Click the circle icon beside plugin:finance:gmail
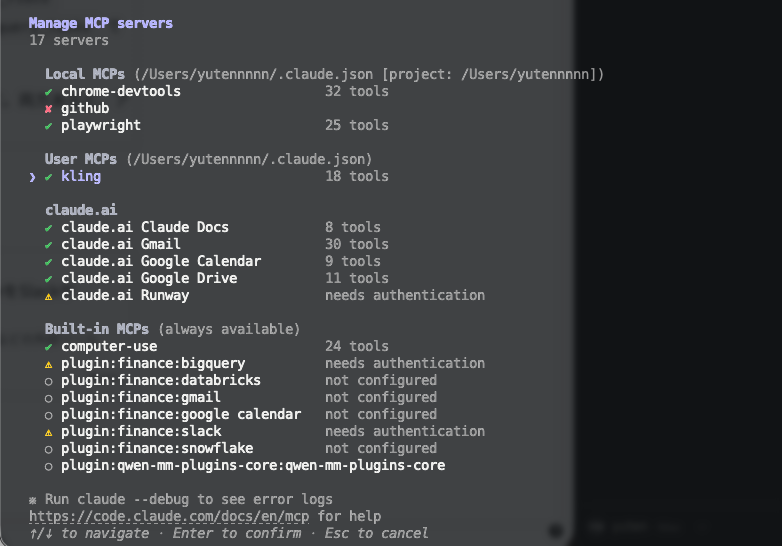This screenshot has width=782, height=546. pos(48,398)
